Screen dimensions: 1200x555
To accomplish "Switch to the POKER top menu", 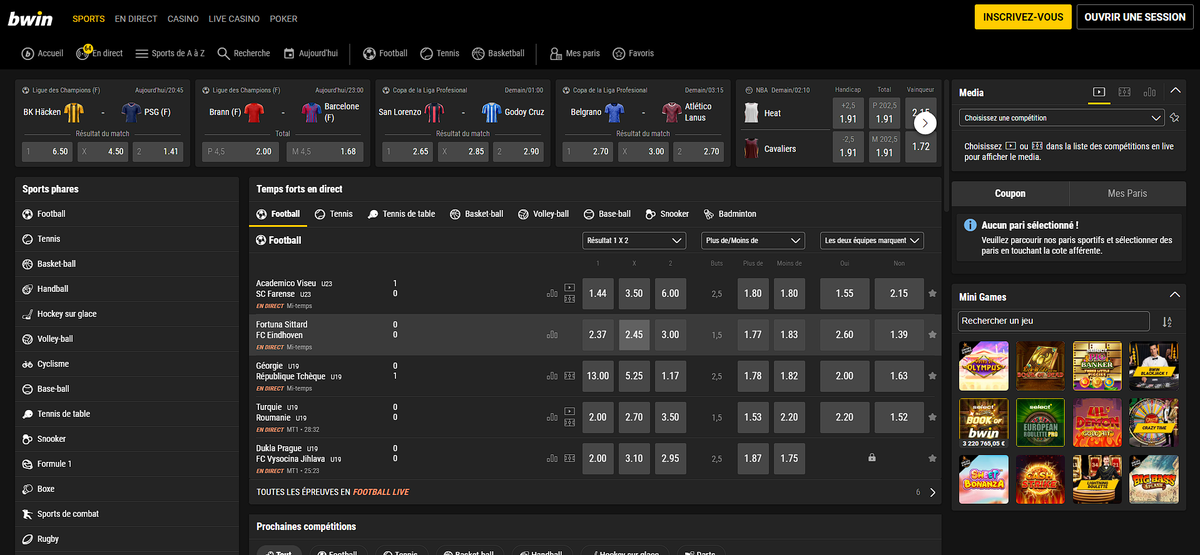I will point(283,19).
